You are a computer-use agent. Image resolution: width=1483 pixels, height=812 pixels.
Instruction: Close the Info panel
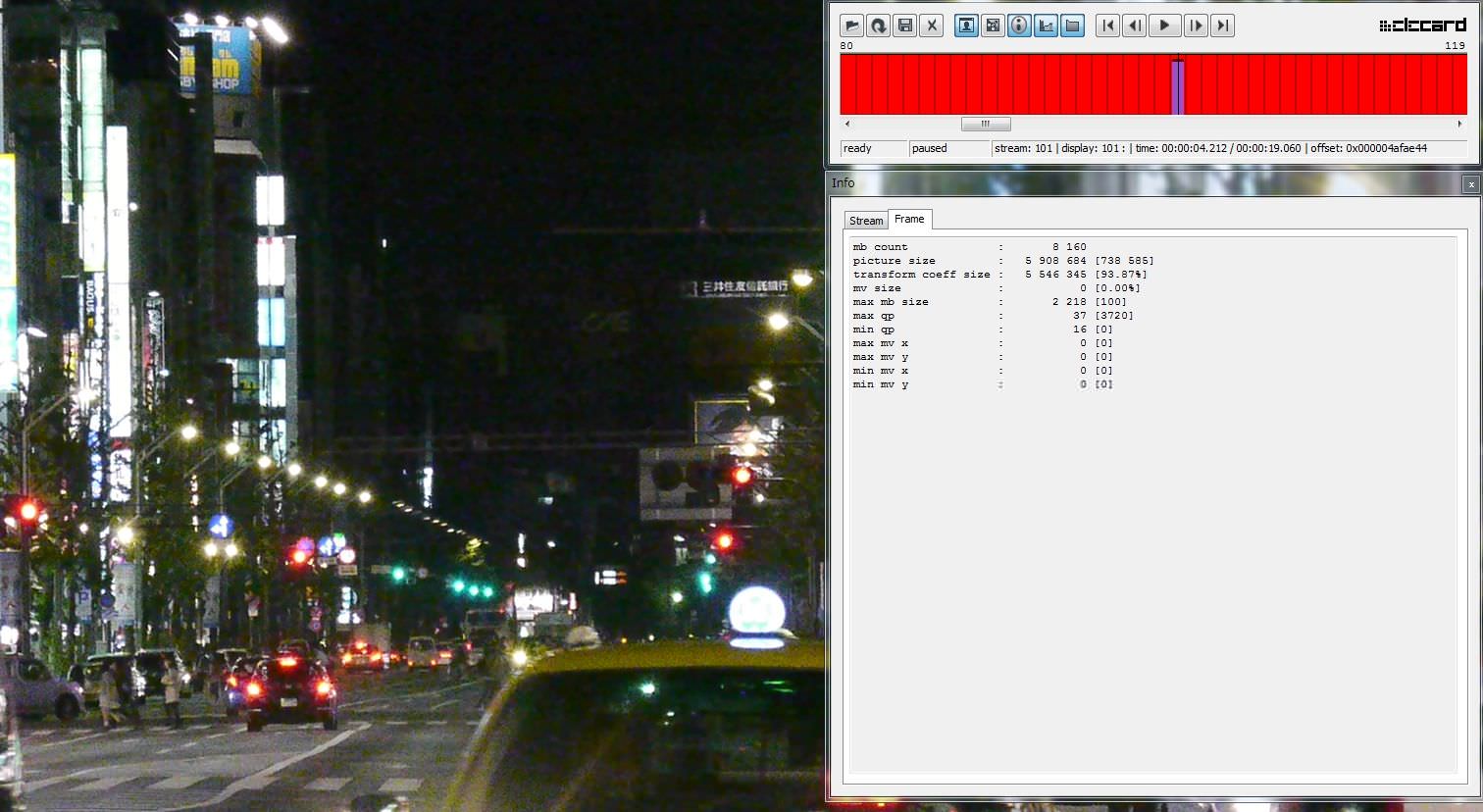tap(1470, 184)
